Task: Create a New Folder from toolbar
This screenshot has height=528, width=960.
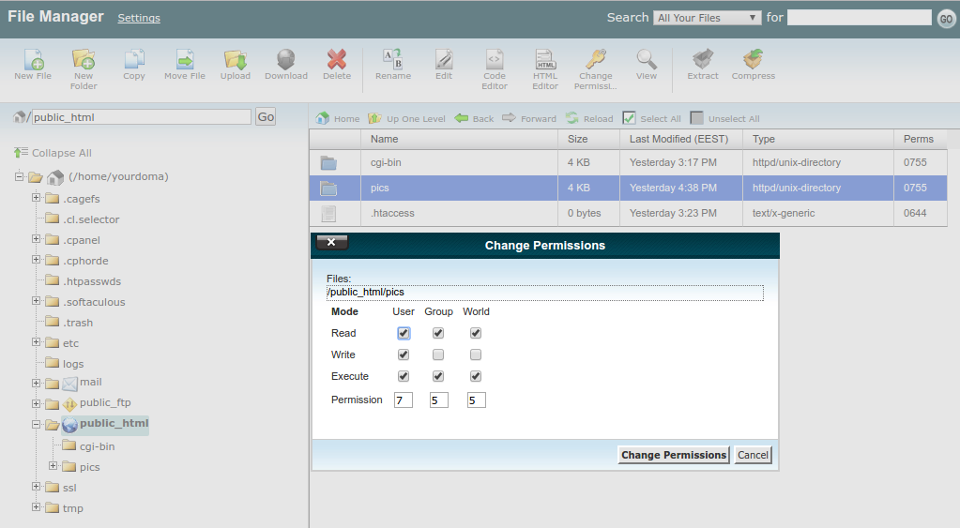Action: click(83, 60)
